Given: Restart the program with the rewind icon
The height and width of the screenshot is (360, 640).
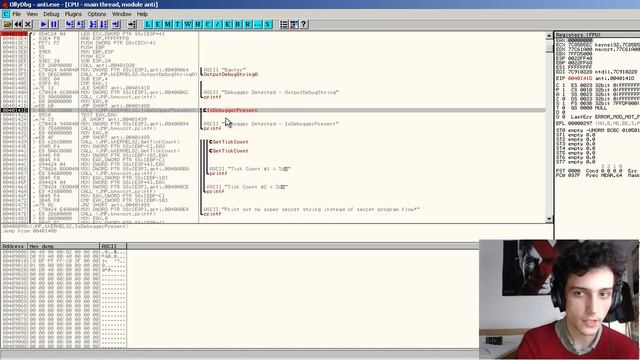Looking at the screenshot, I should (18, 24).
